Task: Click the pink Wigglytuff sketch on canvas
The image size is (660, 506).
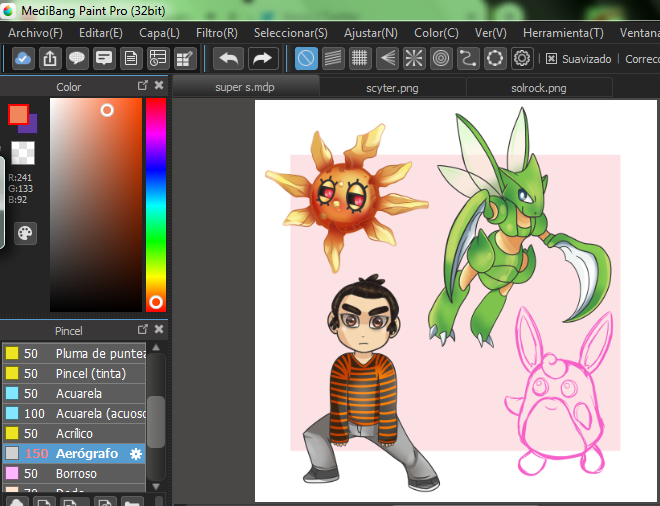Action: coord(560,391)
